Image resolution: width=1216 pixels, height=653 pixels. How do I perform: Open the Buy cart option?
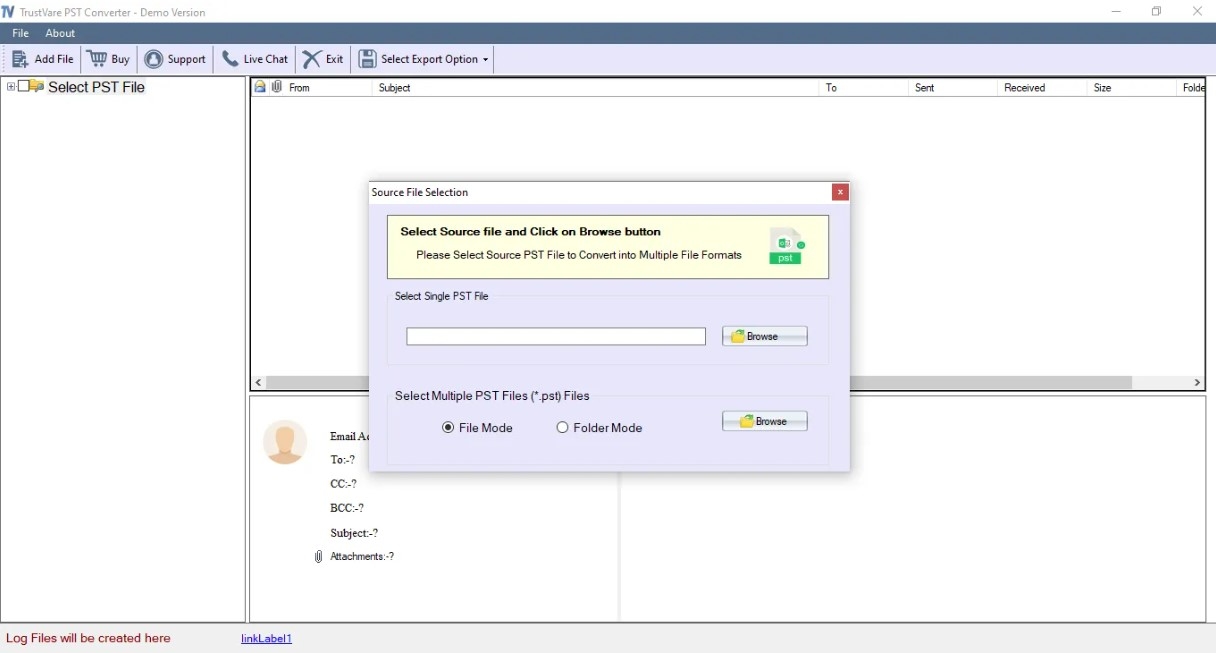click(x=109, y=59)
